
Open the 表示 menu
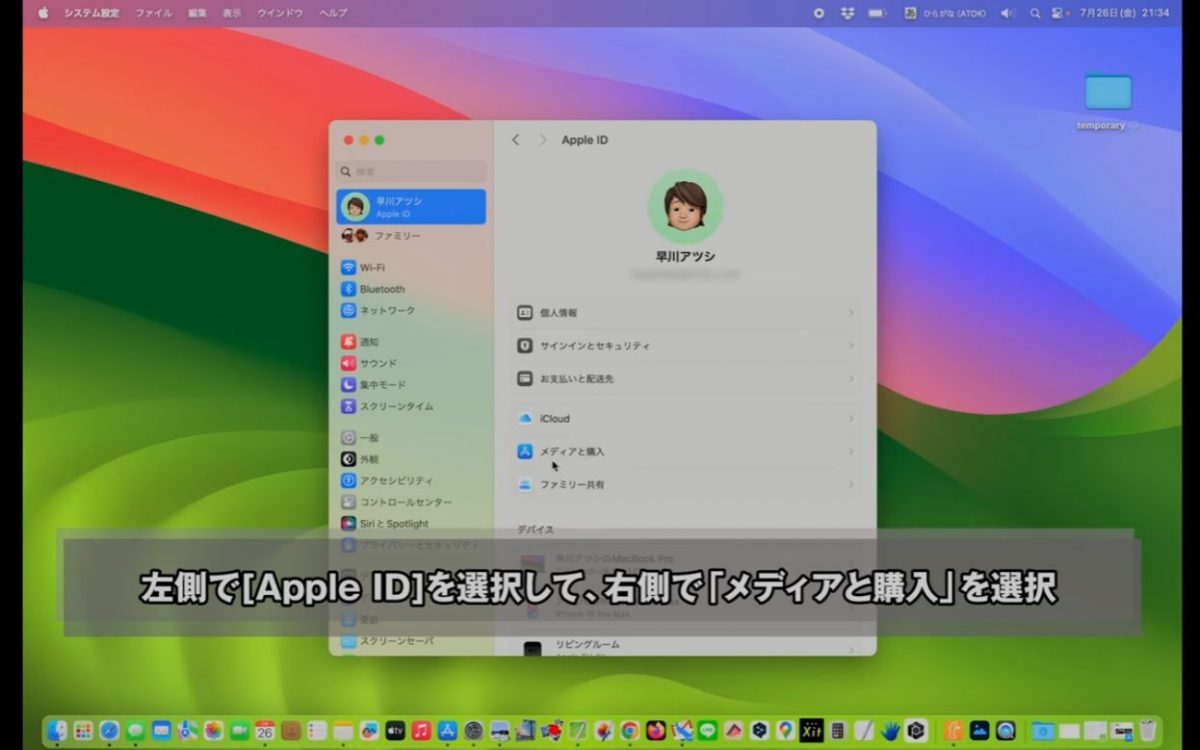point(232,13)
